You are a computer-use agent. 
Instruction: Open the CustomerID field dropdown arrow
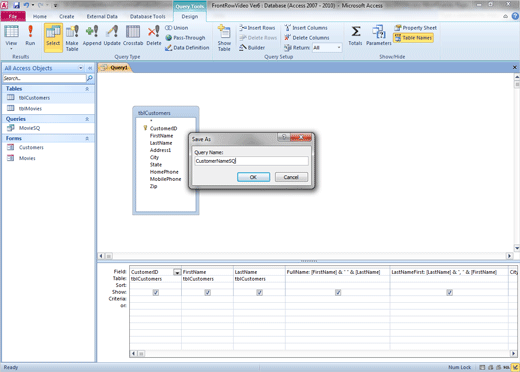(177, 272)
